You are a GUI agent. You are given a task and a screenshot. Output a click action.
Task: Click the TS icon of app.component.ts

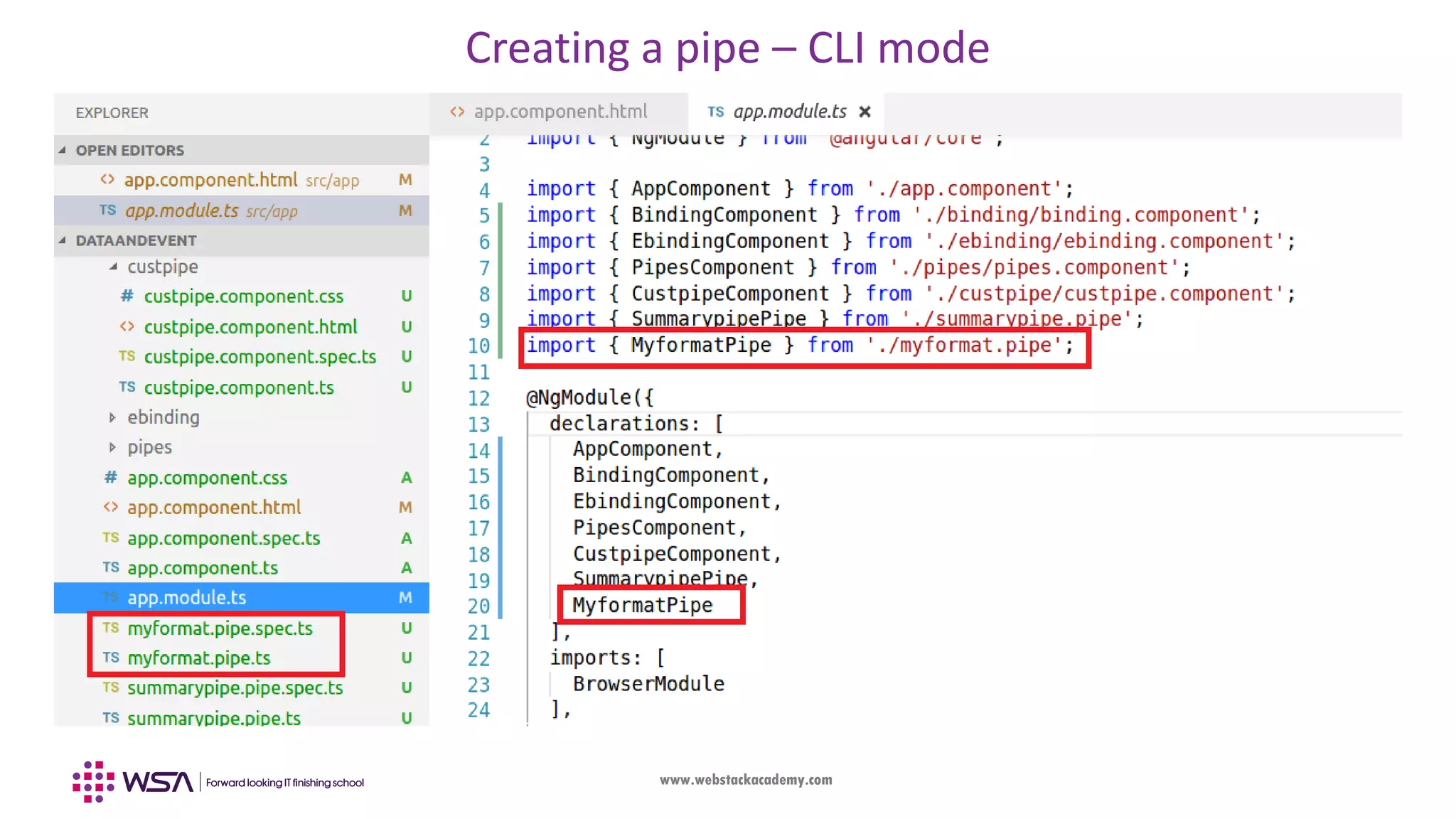[110, 567]
